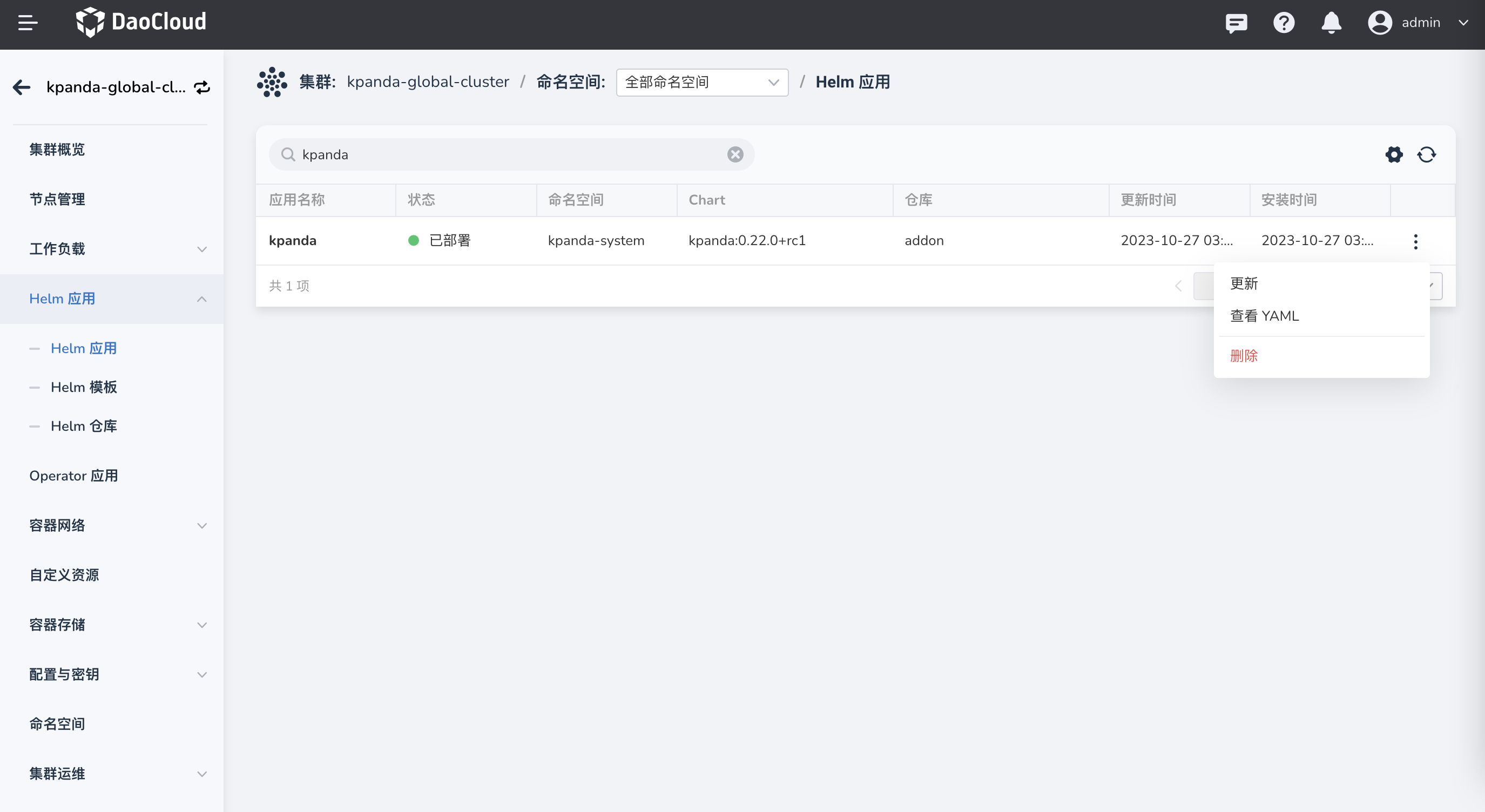Click the switch cluster icon
The width and height of the screenshot is (1485, 812).
(x=202, y=87)
